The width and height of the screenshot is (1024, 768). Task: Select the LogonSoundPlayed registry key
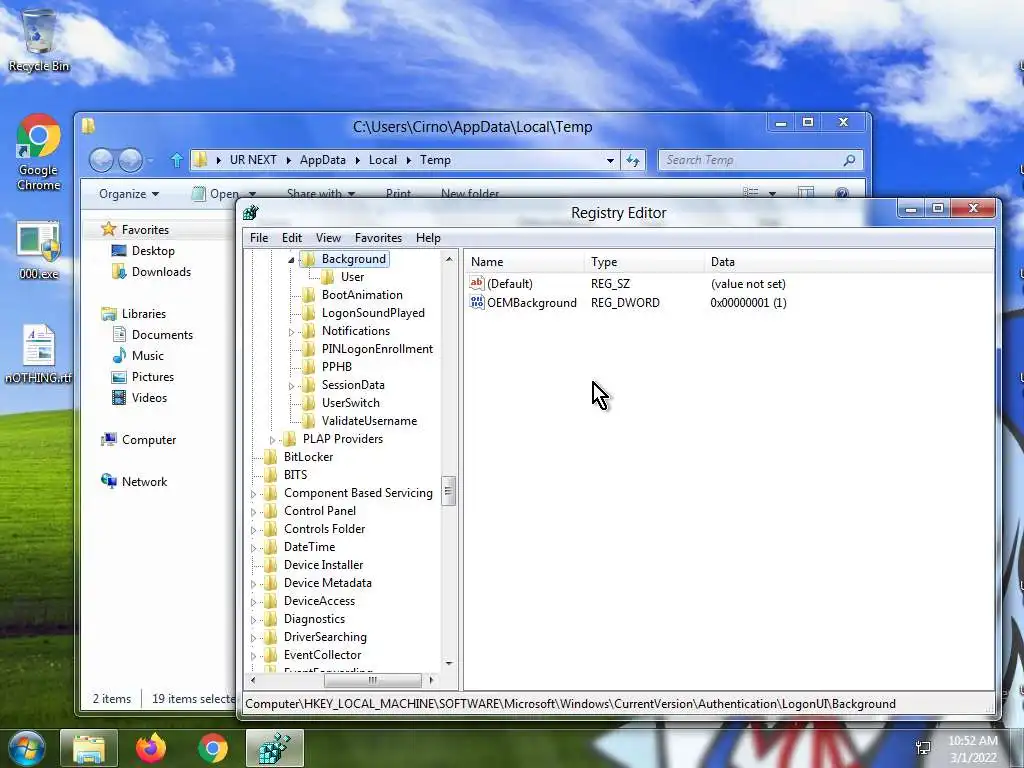click(373, 313)
